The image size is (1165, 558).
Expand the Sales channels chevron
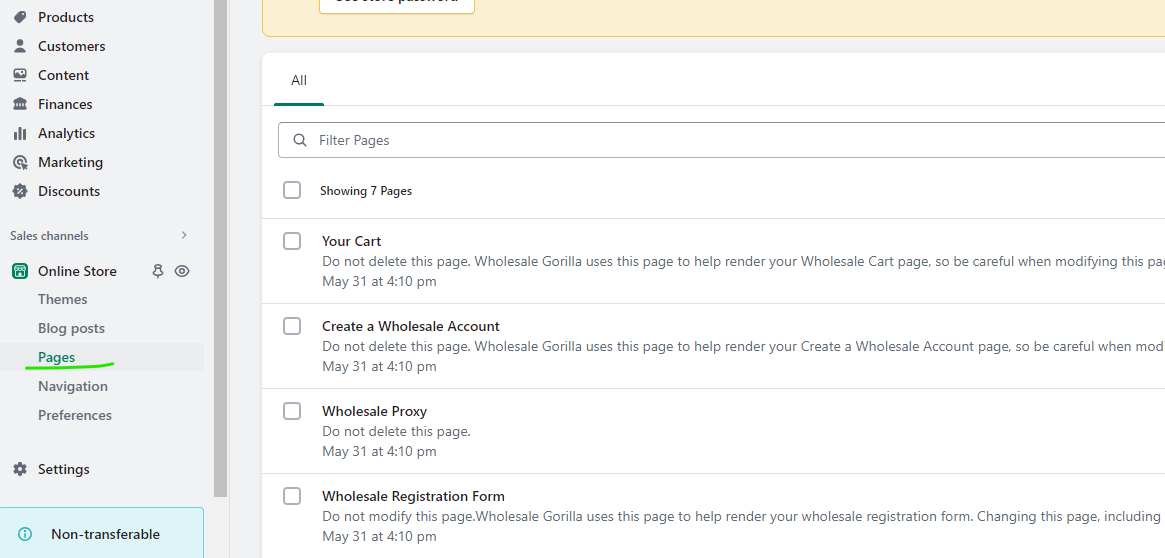point(184,236)
